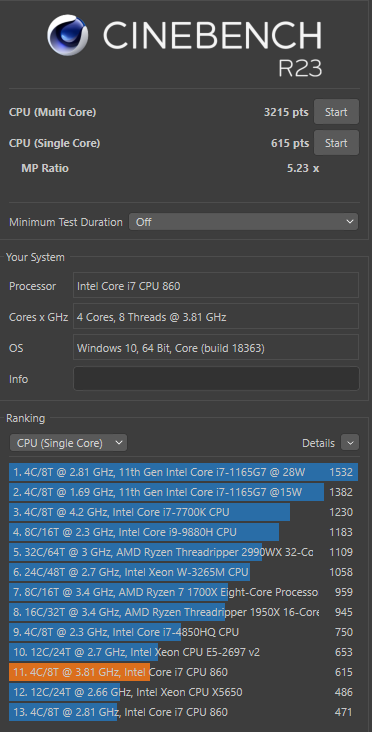Select ranking row 2 i7-1165G7 @15W
Viewport: 372px width, 732px height.
click(183, 492)
